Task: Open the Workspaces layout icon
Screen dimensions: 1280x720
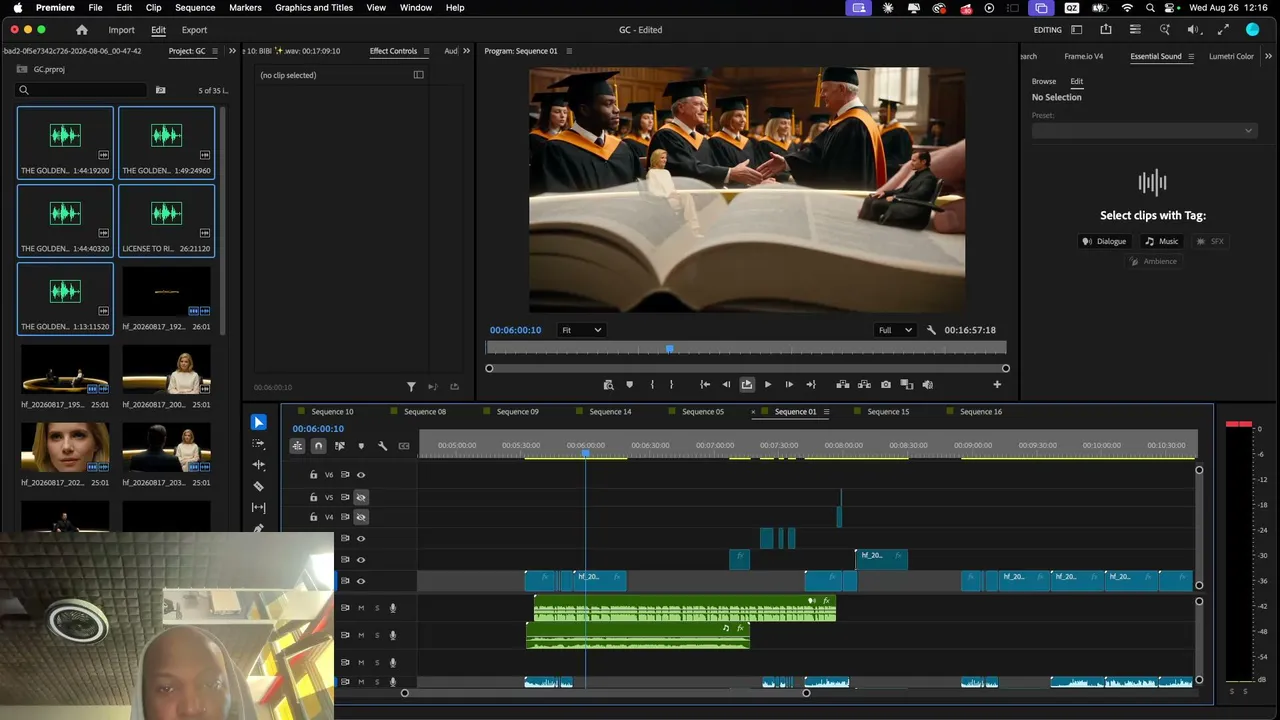Action: [1076, 30]
